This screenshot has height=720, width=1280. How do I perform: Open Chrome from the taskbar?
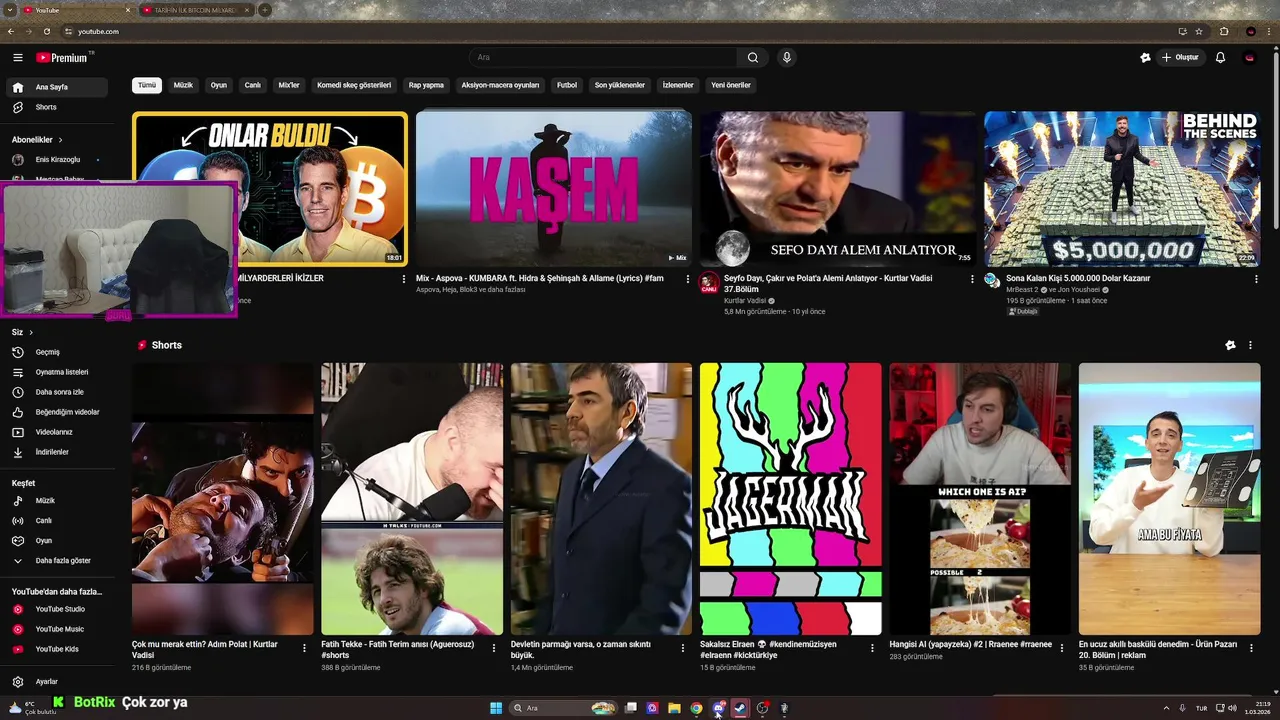696,708
